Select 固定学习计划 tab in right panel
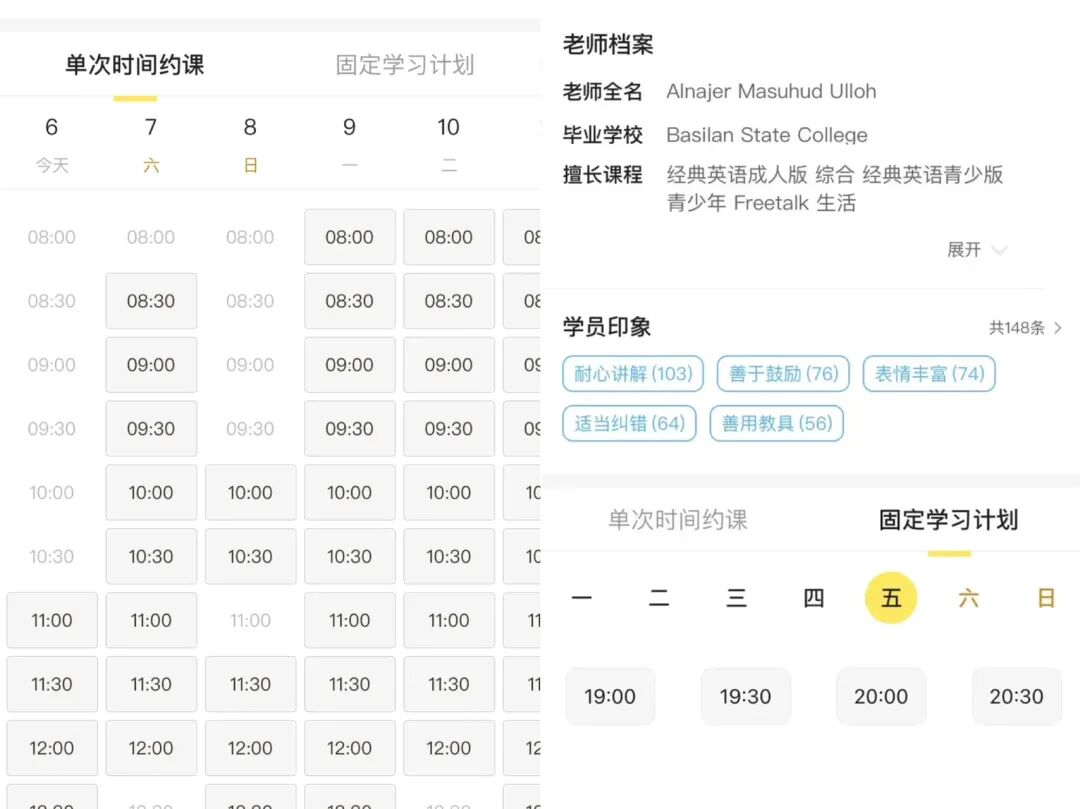 pyautogui.click(x=948, y=519)
